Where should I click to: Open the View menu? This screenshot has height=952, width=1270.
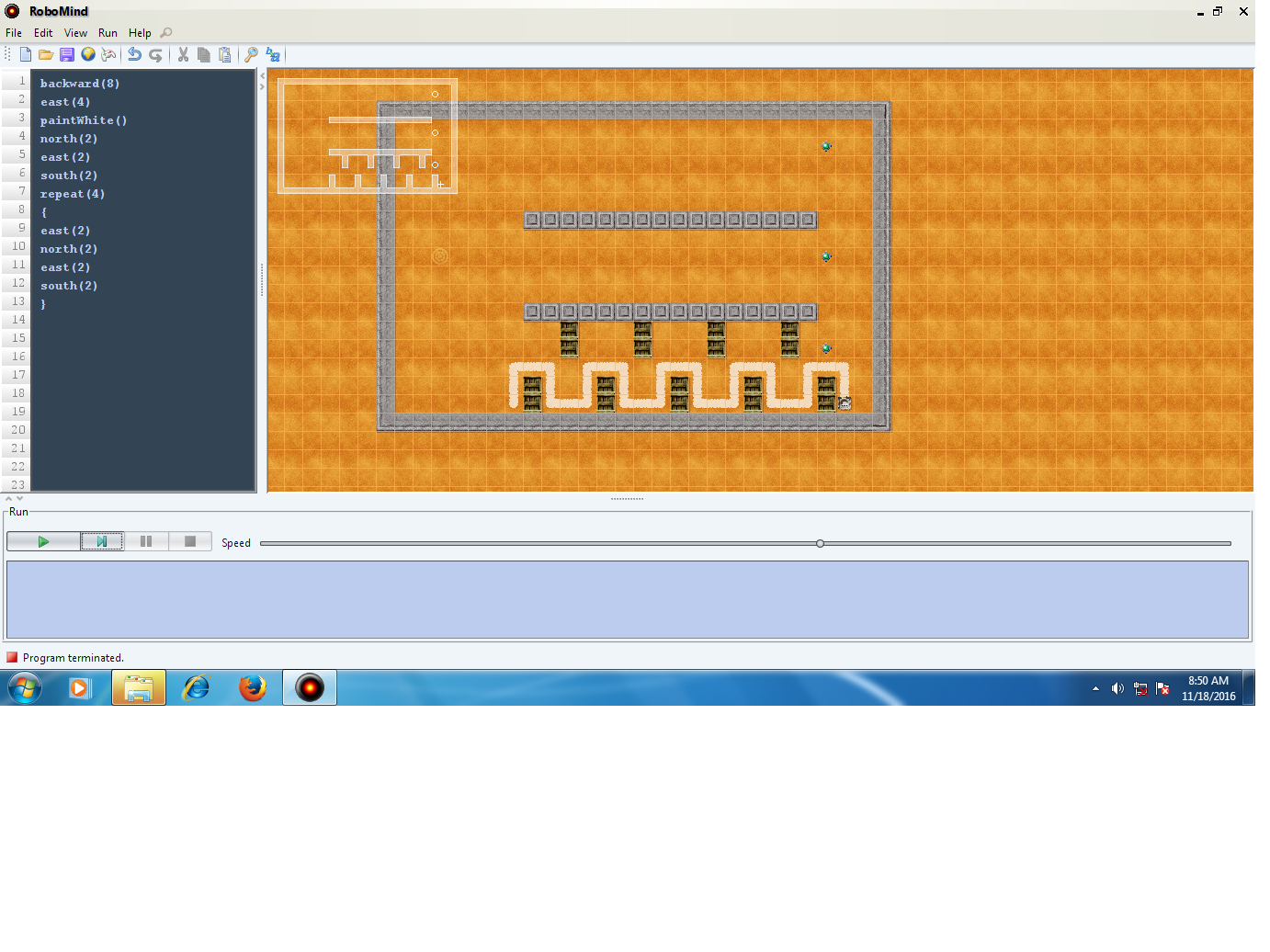(75, 33)
